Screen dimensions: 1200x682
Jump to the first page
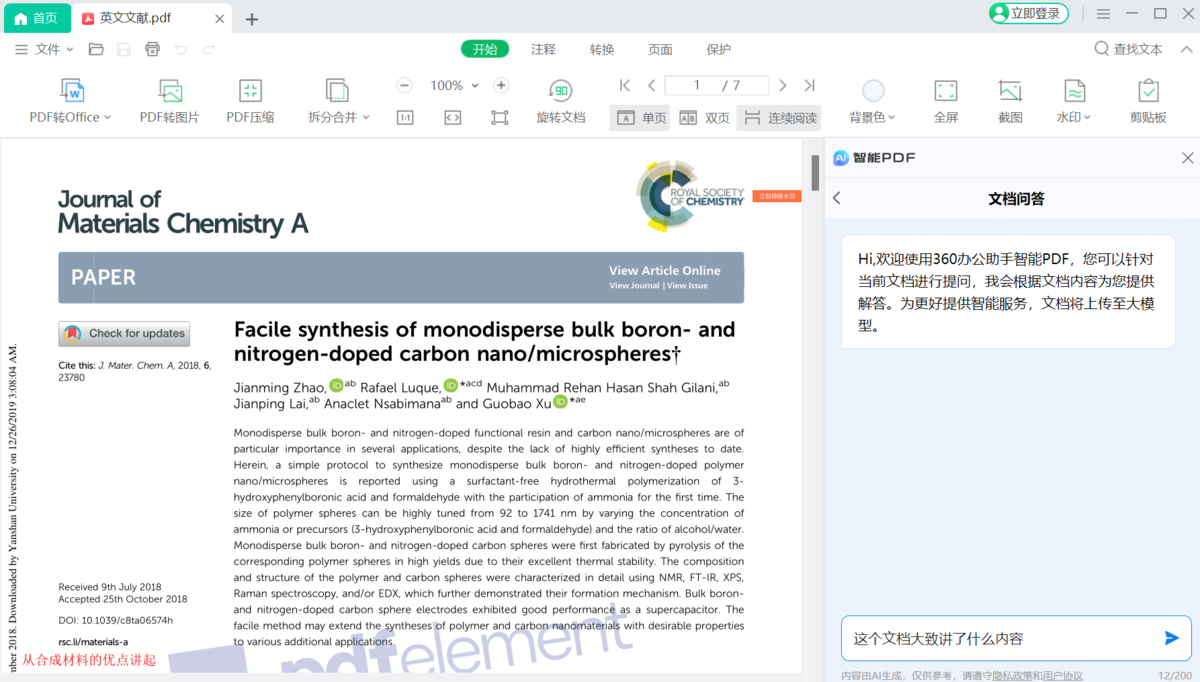pos(625,86)
